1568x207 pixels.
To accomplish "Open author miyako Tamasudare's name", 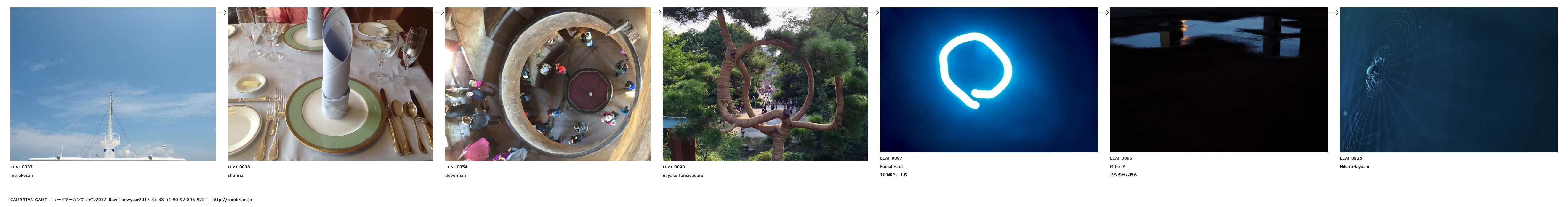I will pos(683,175).
